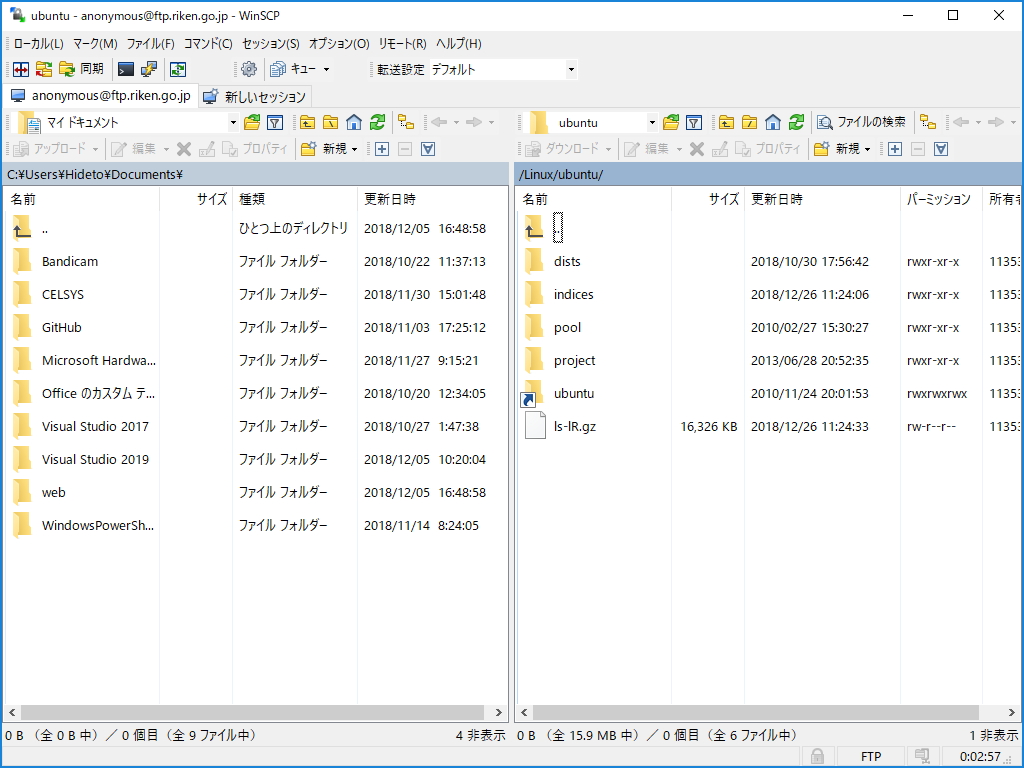The width and height of the screenshot is (1024, 768).
Task: Open the preferences gear icon
Action: tap(250, 69)
